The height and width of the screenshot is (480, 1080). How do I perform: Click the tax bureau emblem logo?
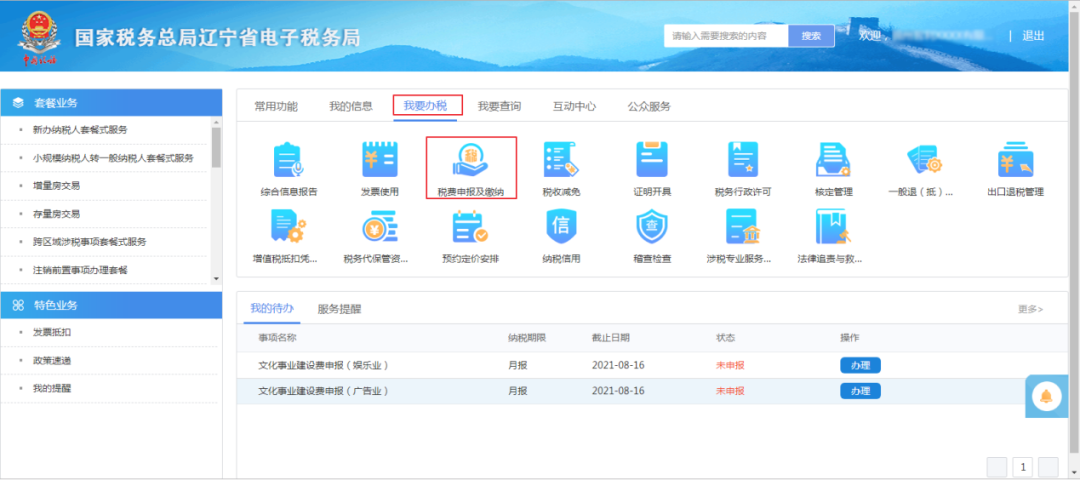coord(39,36)
